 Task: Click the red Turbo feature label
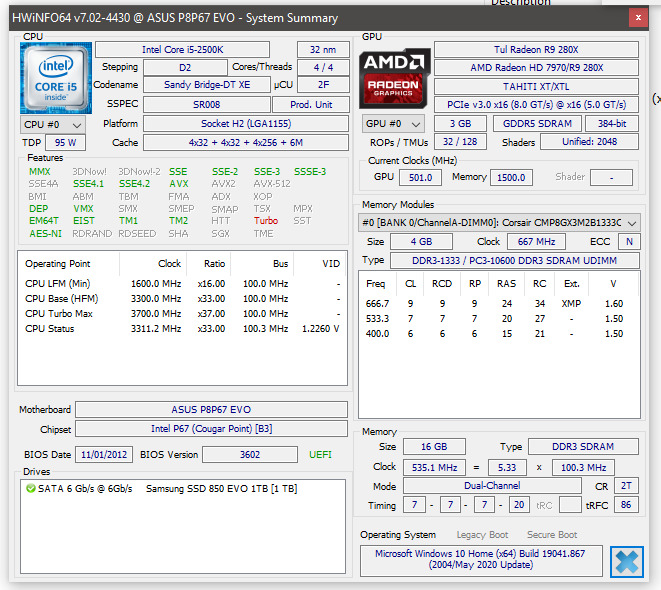click(266, 221)
